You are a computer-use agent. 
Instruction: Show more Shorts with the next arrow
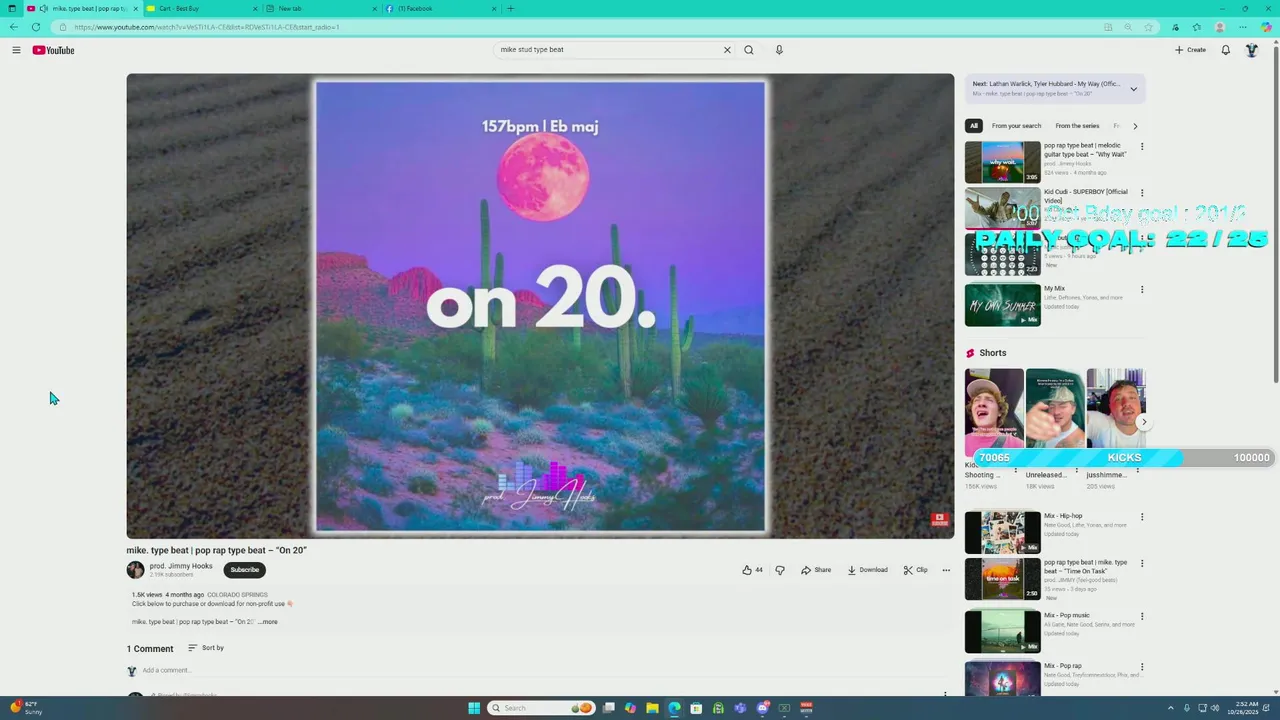(x=1144, y=422)
